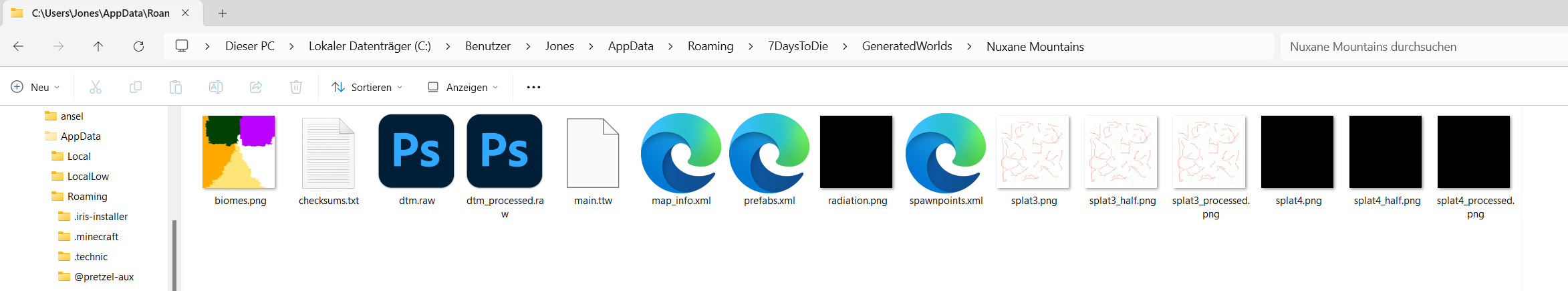This screenshot has width=1568, height=291.
Task: Expand the Anzeigen view options
Action: tap(463, 87)
